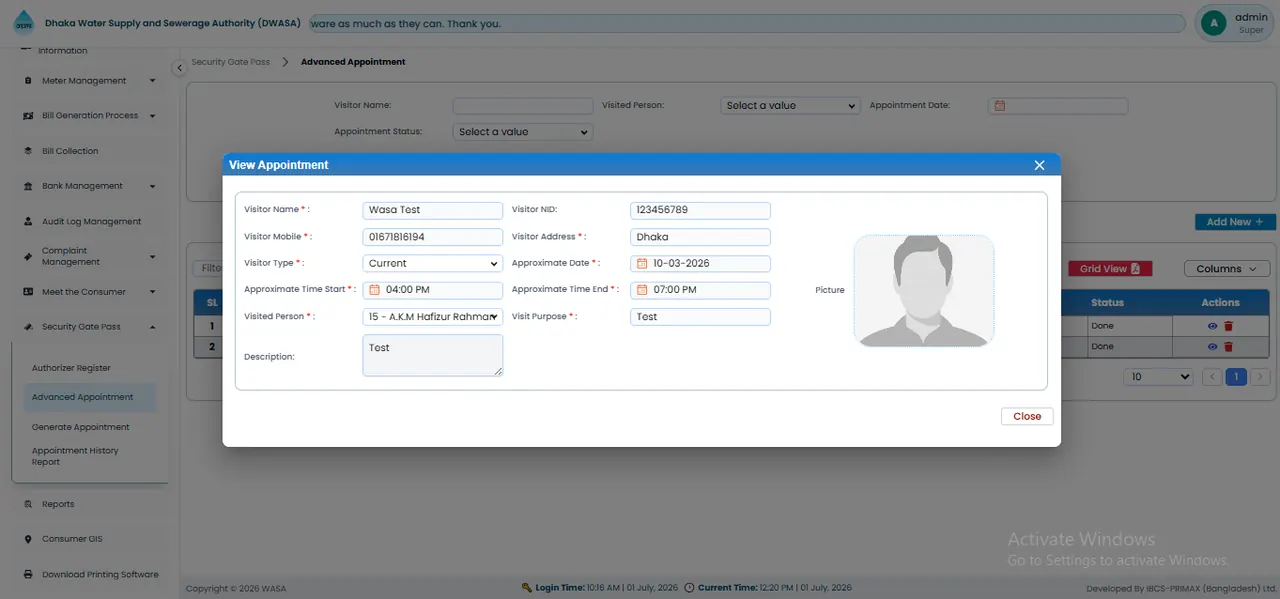Open the Visited Person filter dropdown
This screenshot has height=599, width=1280.
(790, 105)
